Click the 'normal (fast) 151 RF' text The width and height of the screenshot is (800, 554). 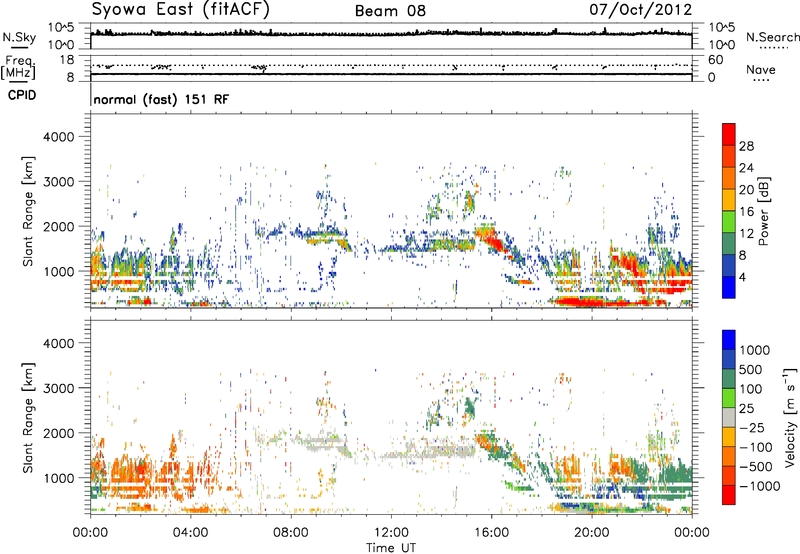[x=161, y=99]
